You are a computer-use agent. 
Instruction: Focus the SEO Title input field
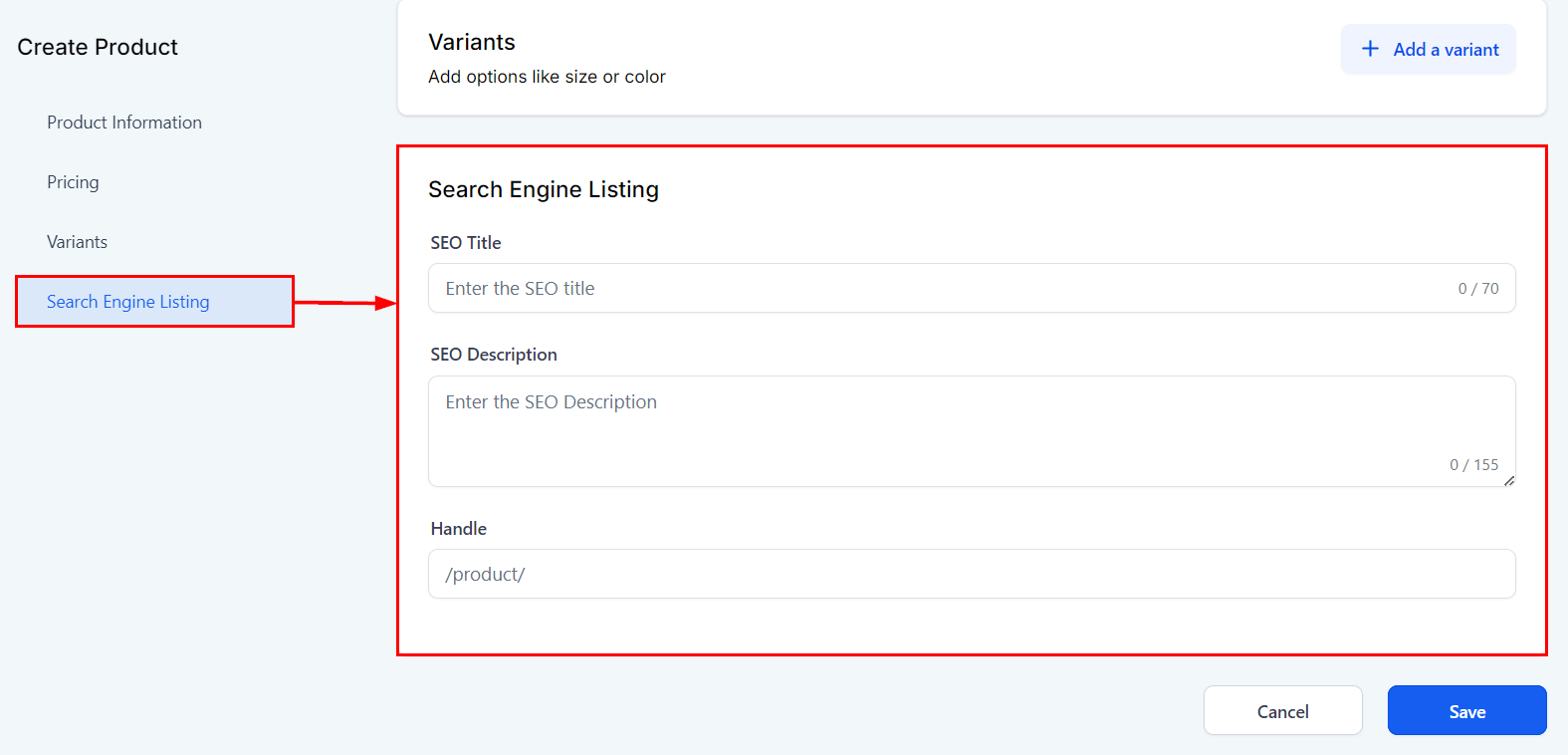tap(936, 289)
